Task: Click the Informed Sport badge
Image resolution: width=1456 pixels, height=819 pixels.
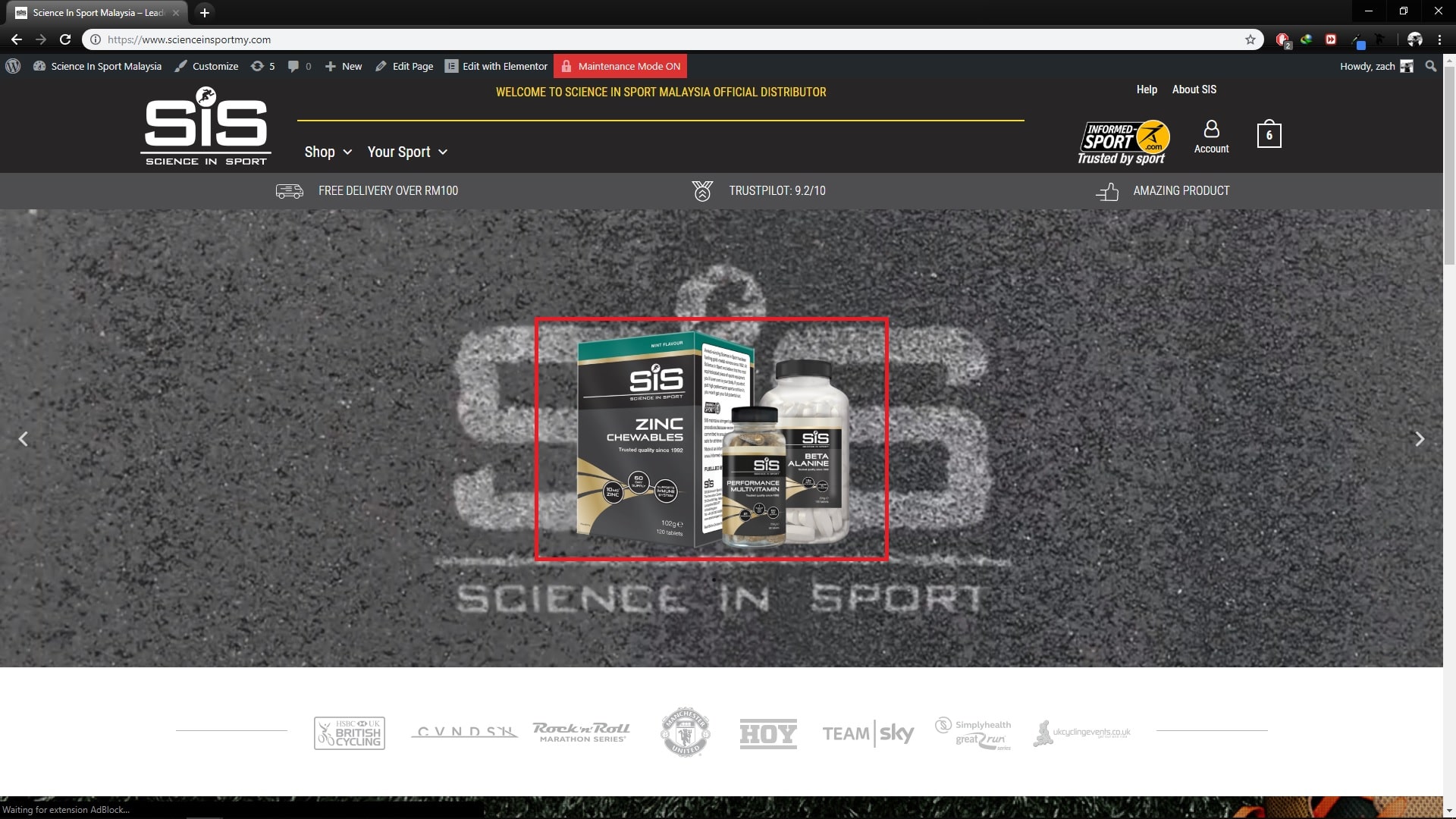Action: pyautogui.click(x=1123, y=142)
